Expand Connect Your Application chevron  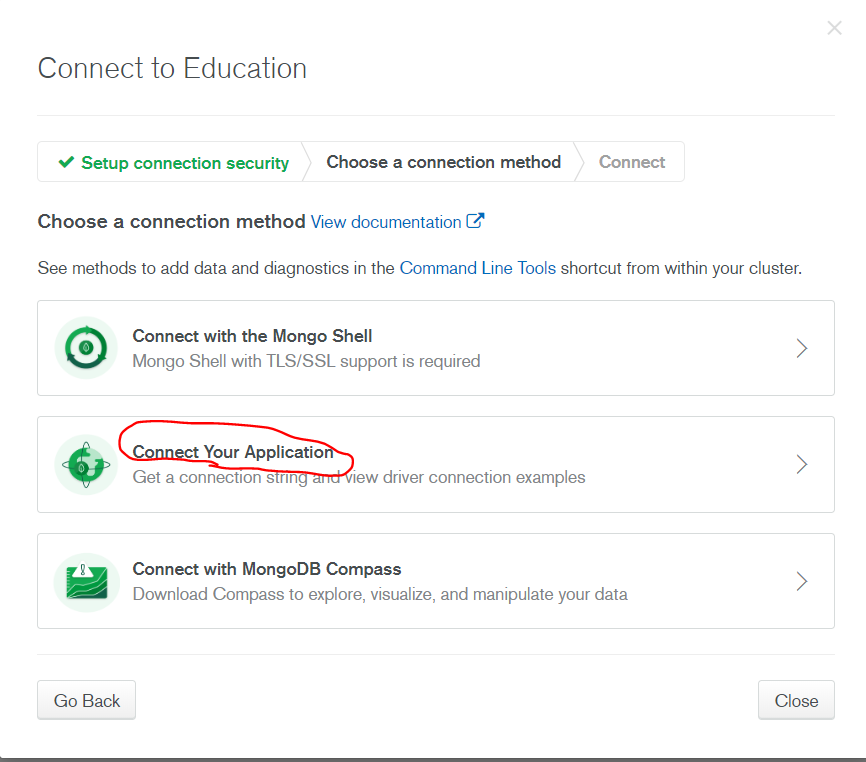[x=802, y=464]
